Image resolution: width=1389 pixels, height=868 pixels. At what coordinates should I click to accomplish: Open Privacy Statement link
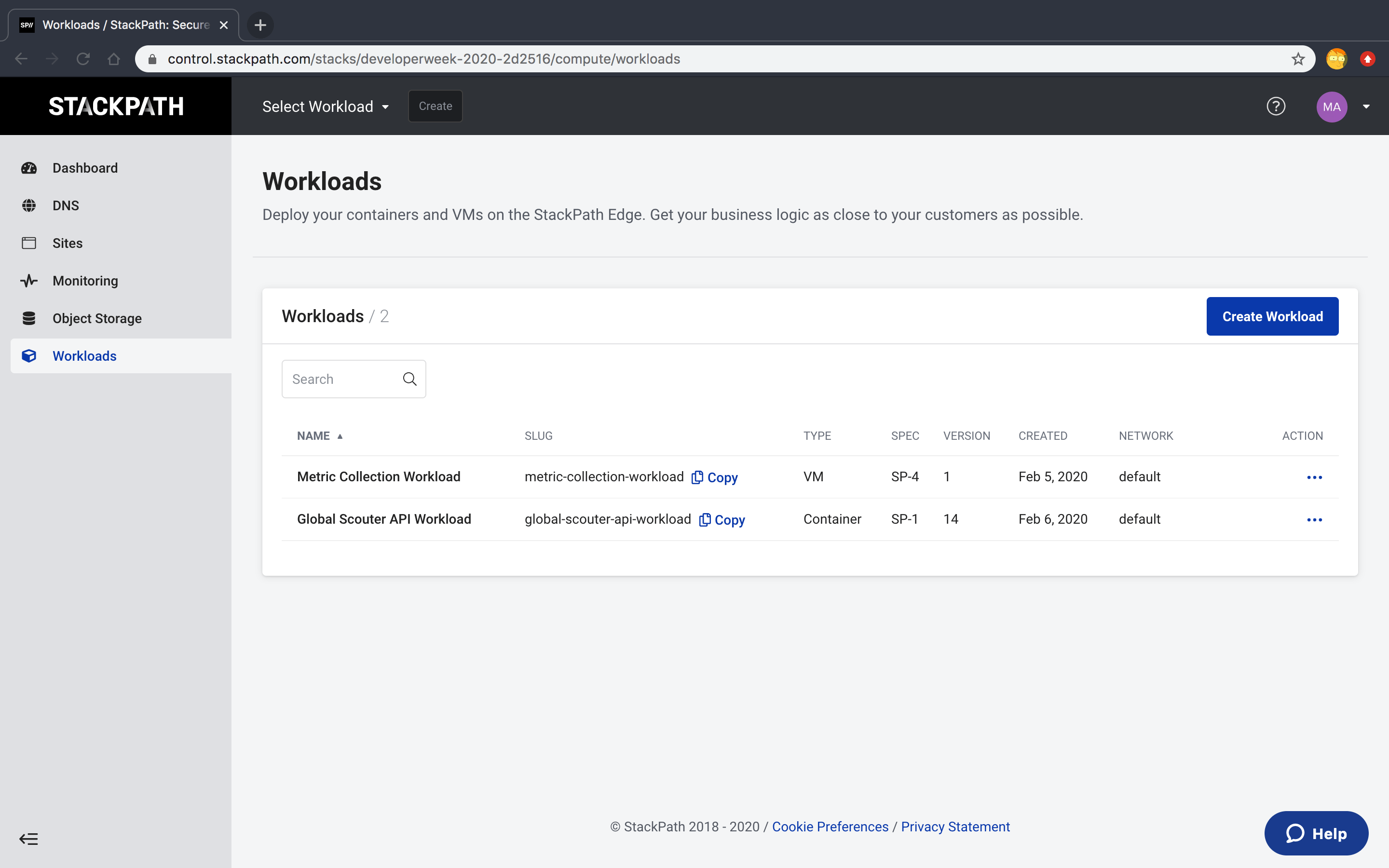955,827
